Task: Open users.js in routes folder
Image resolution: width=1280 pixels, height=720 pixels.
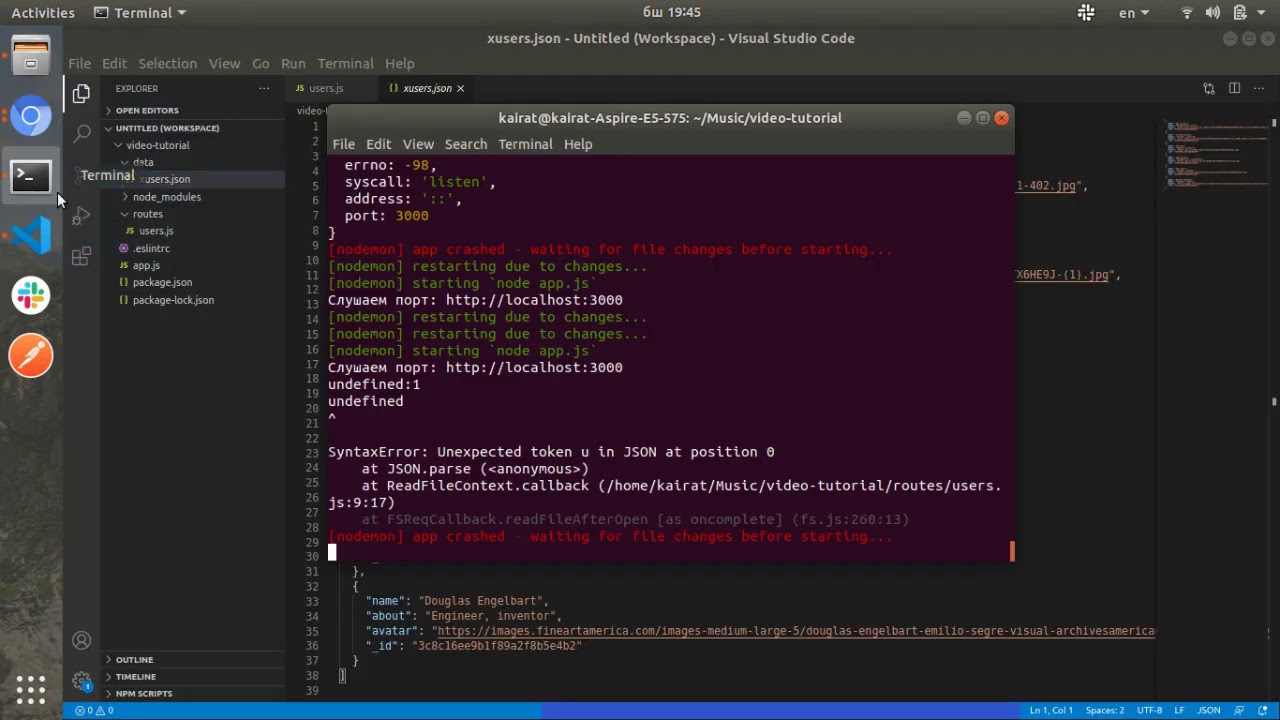Action: pos(156,231)
